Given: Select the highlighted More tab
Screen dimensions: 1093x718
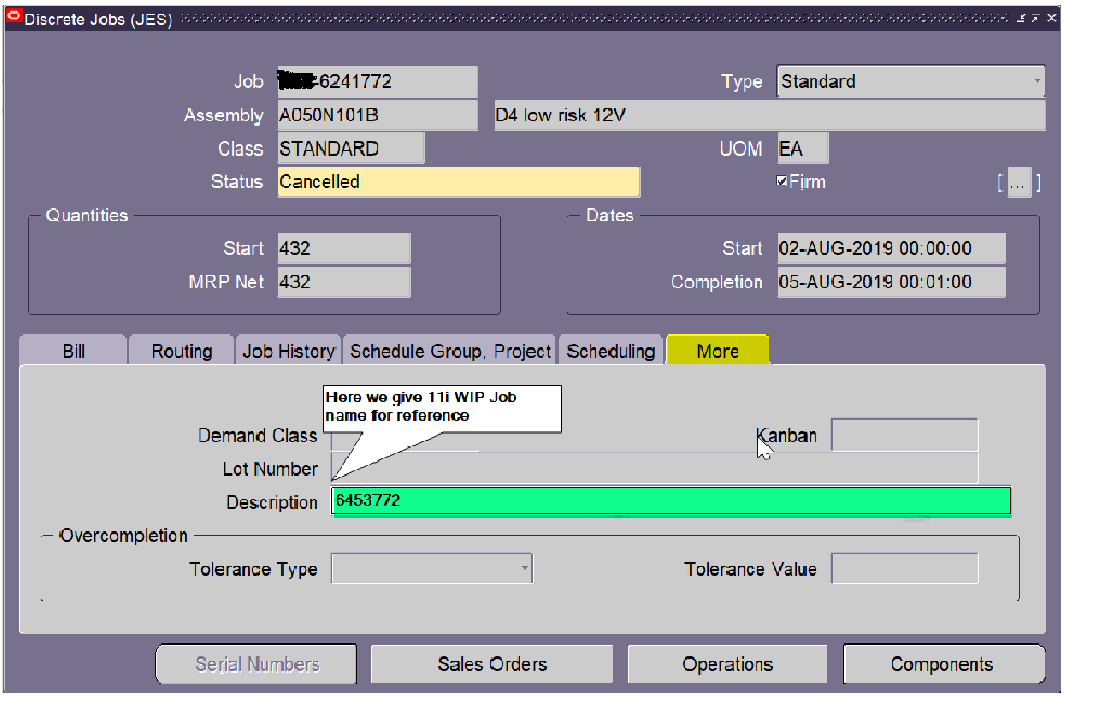Looking at the screenshot, I should [717, 350].
